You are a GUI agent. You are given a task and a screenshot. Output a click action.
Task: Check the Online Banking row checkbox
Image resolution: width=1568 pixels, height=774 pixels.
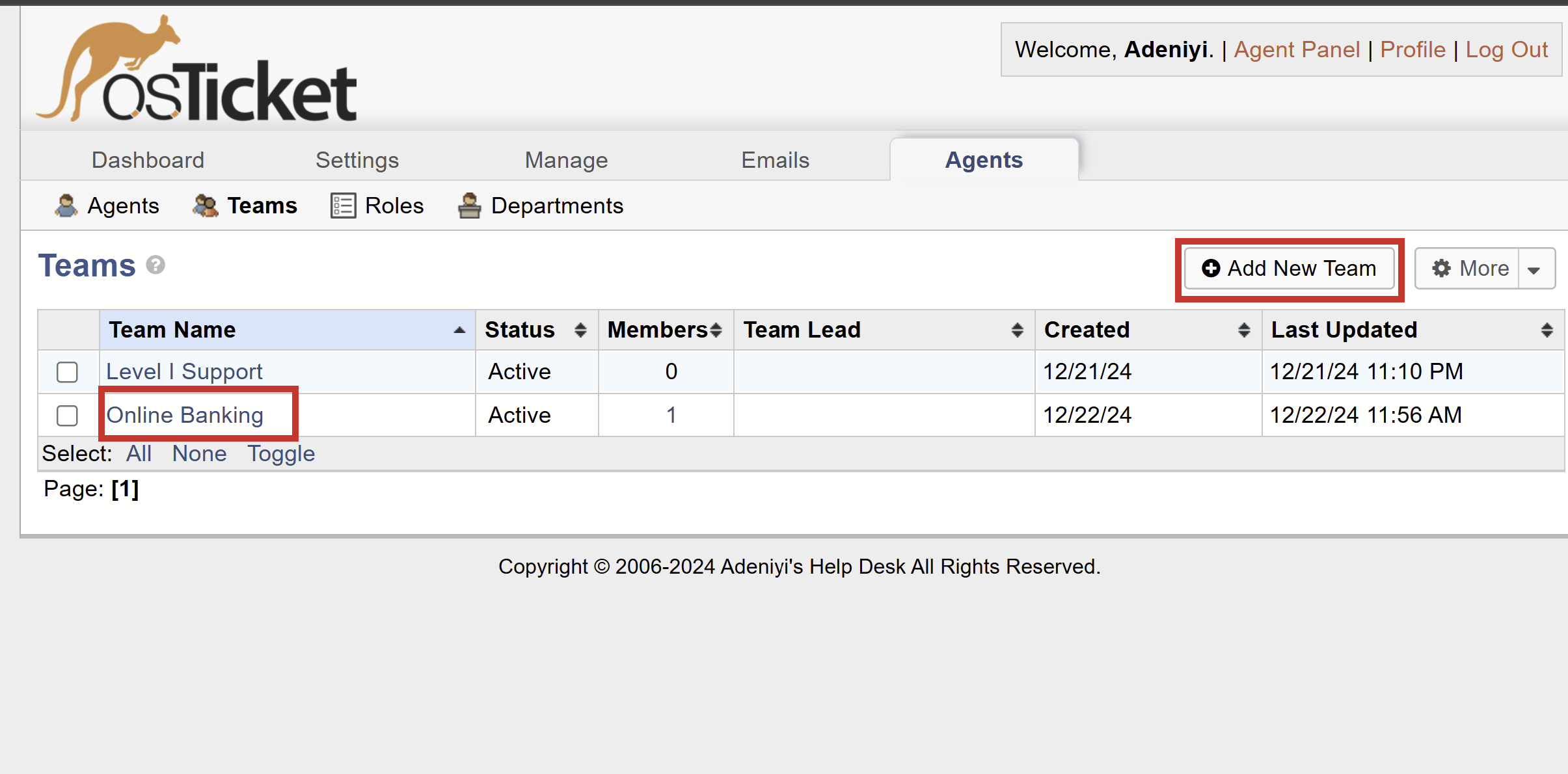(x=67, y=416)
